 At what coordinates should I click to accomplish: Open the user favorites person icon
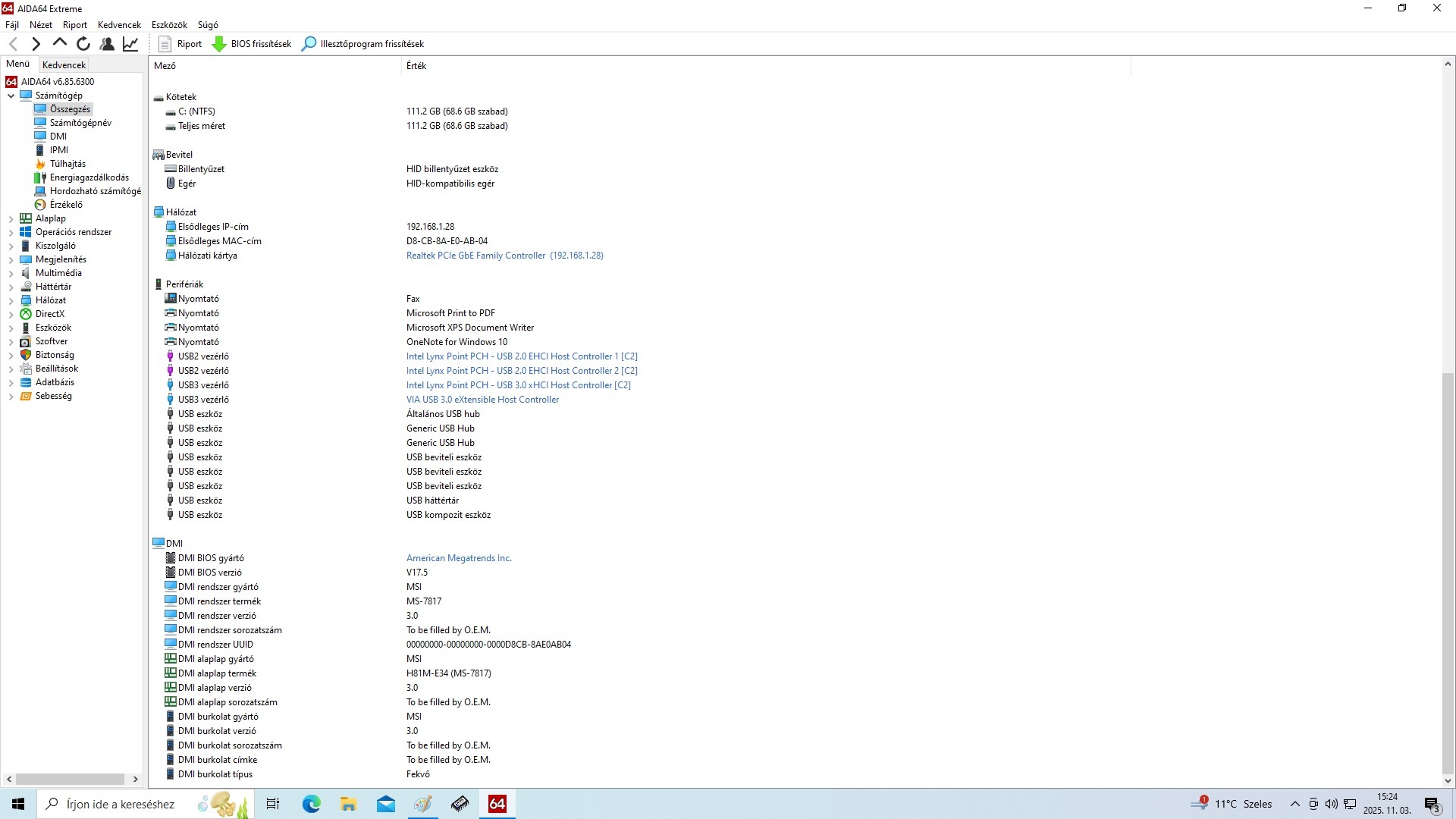107,44
